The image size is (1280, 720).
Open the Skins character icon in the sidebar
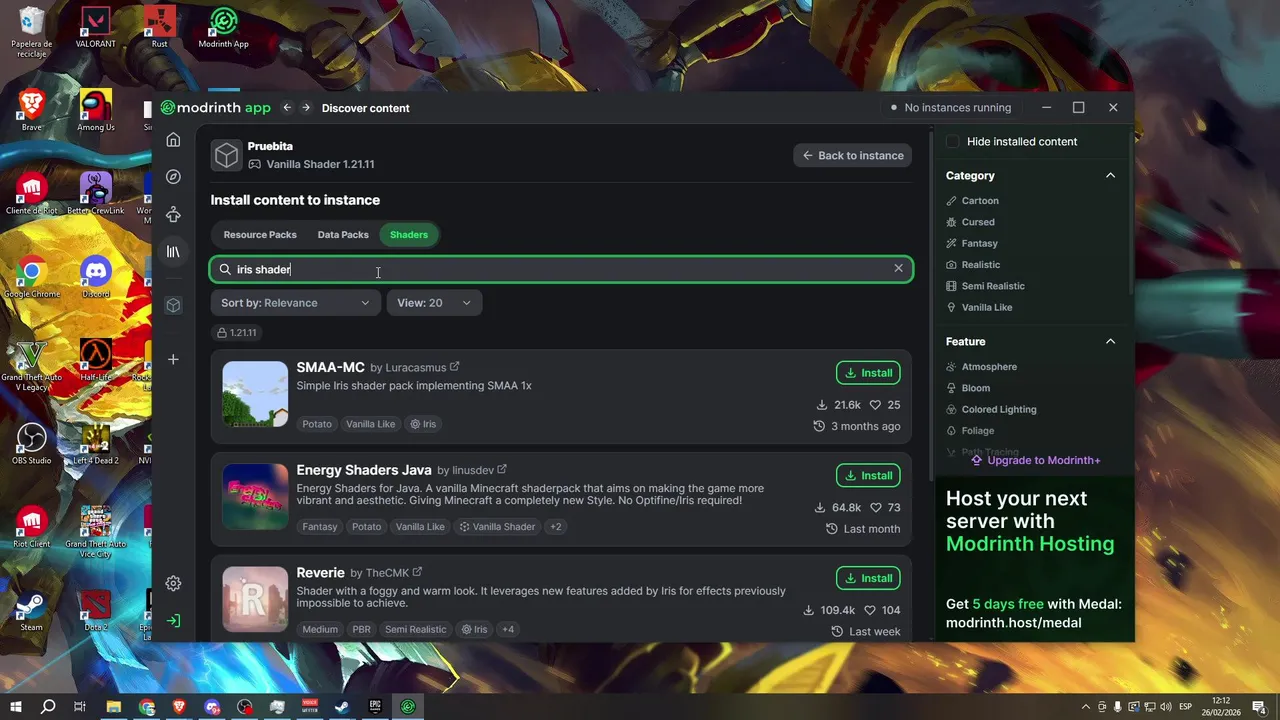tap(173, 214)
